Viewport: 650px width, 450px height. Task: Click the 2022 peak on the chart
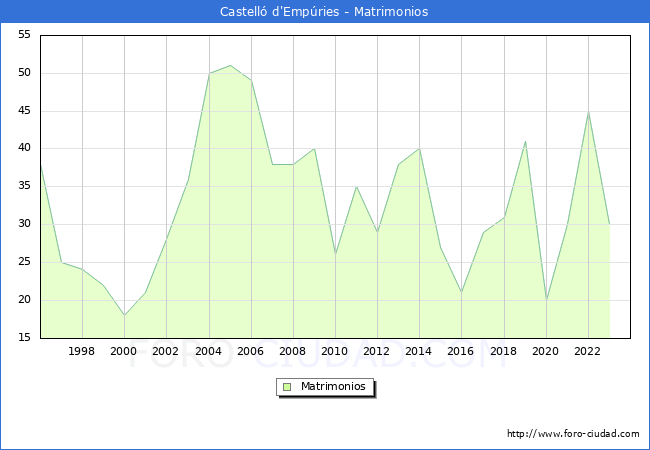(x=588, y=111)
